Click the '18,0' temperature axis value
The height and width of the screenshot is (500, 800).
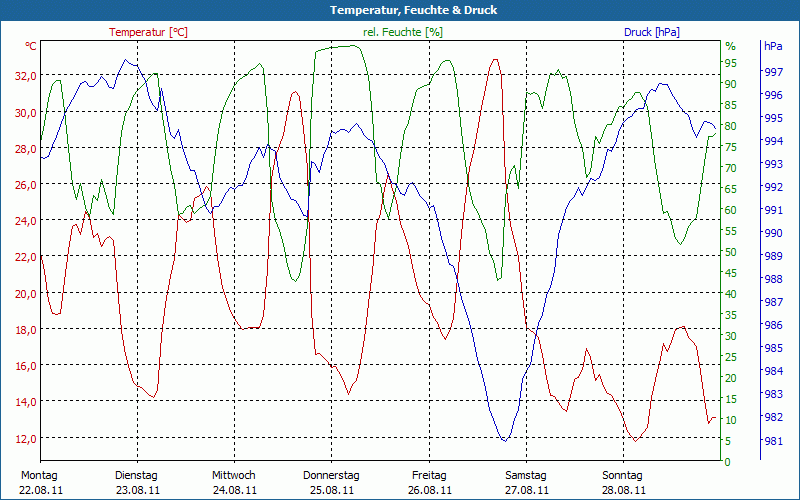[26, 330]
